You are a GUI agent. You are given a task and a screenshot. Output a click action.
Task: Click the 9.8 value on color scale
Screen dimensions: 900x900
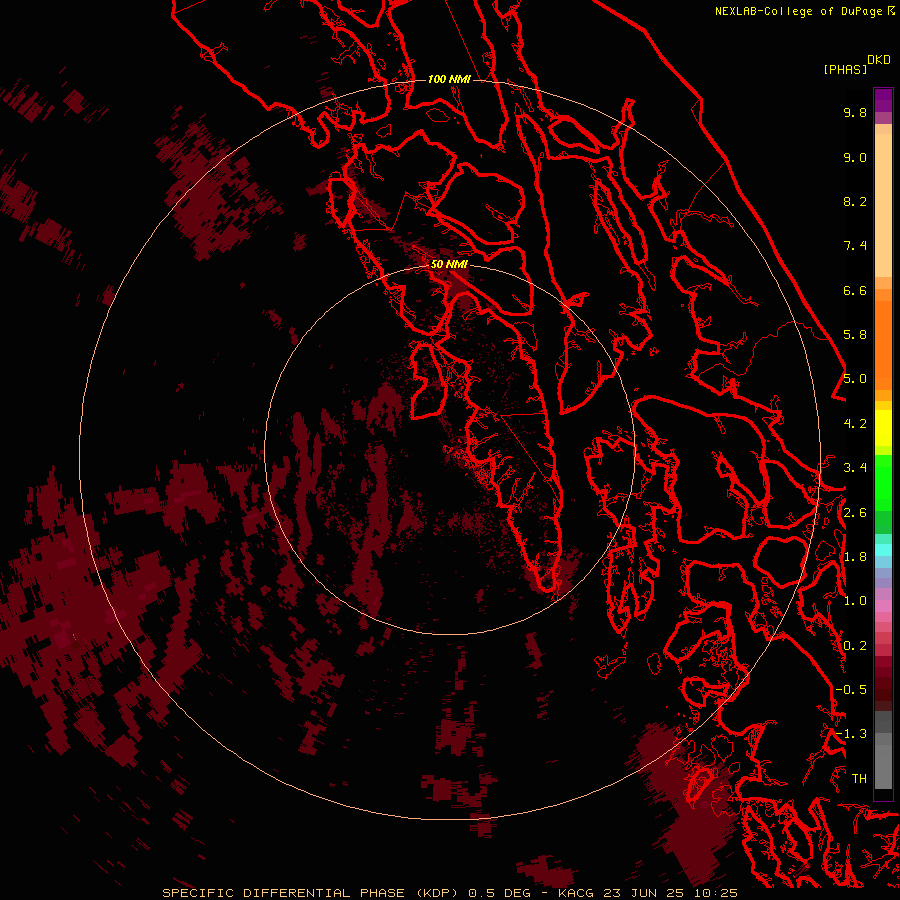(855, 113)
